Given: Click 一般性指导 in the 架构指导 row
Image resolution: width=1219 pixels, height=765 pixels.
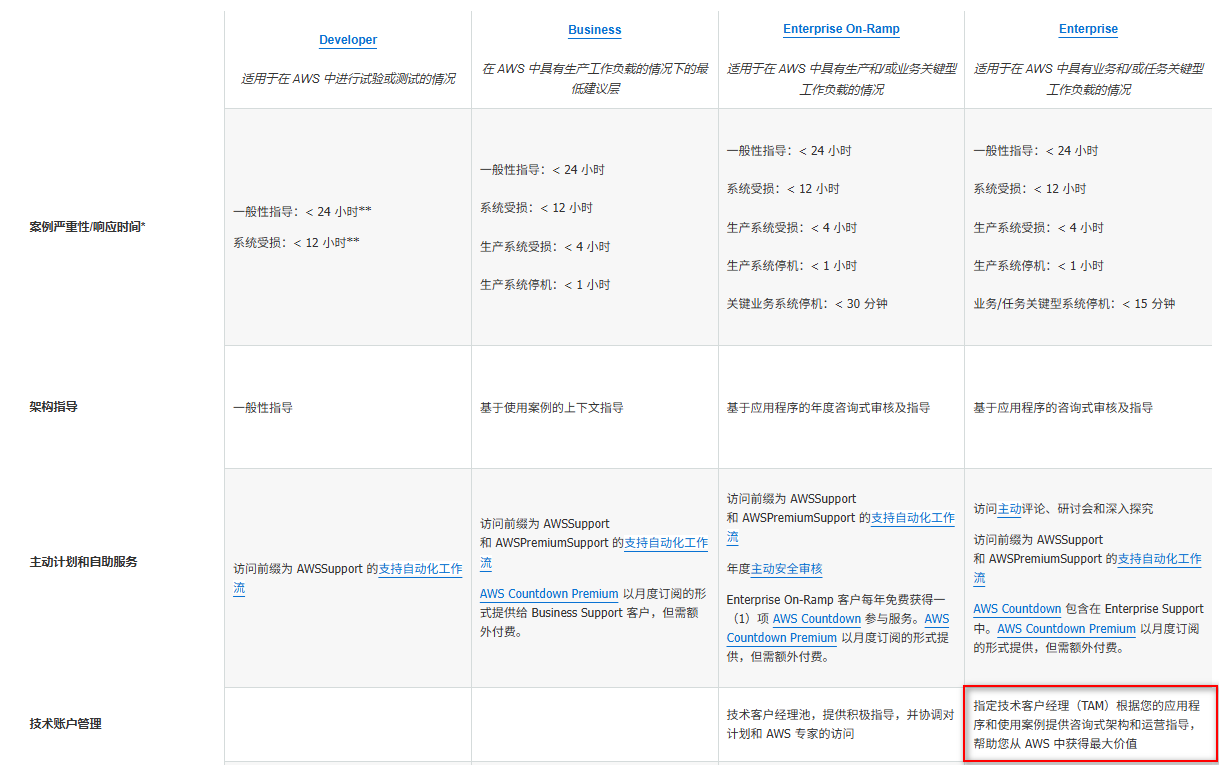Looking at the screenshot, I should pos(263,408).
